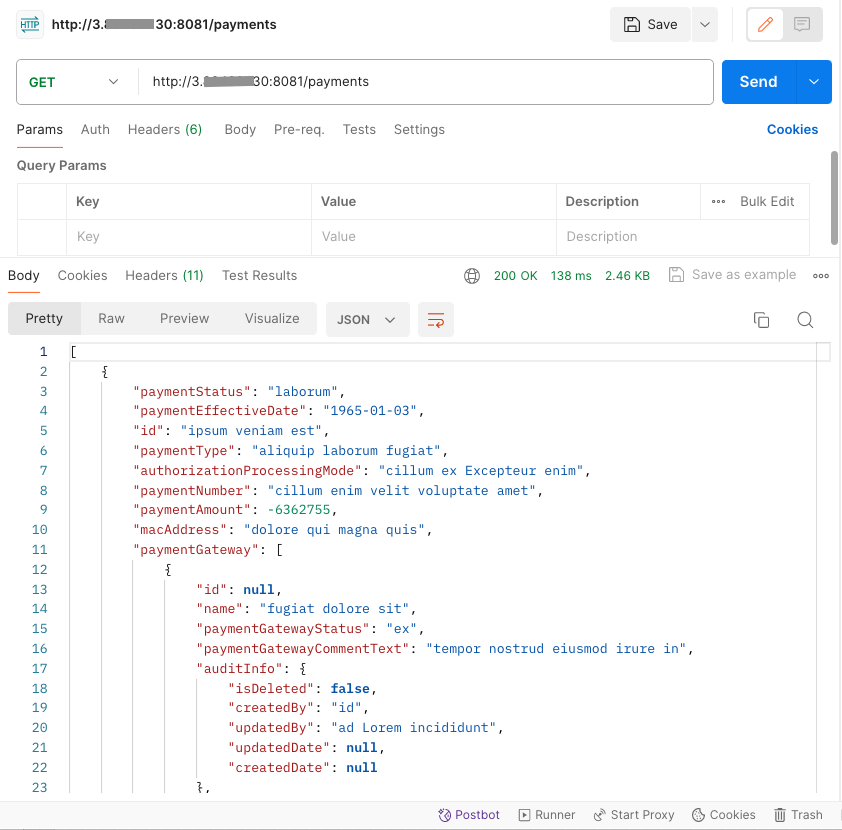Click the network globe icon
This screenshot has width=842, height=830.
(472, 276)
